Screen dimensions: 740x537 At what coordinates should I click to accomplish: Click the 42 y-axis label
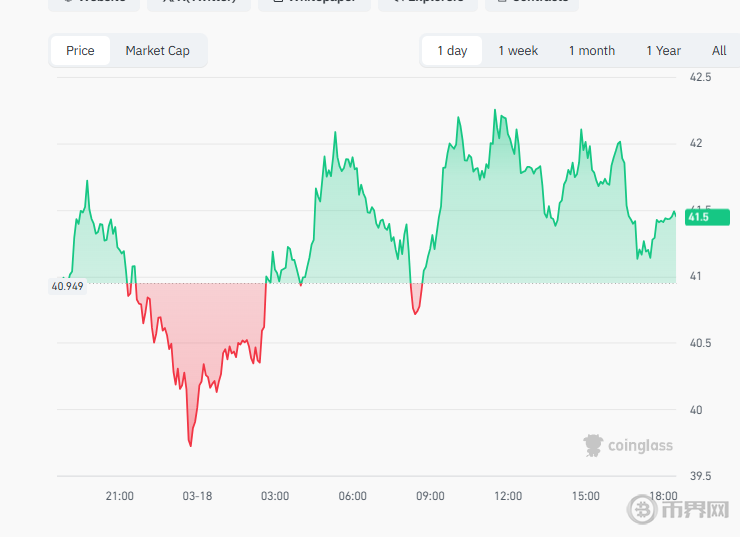(696, 143)
